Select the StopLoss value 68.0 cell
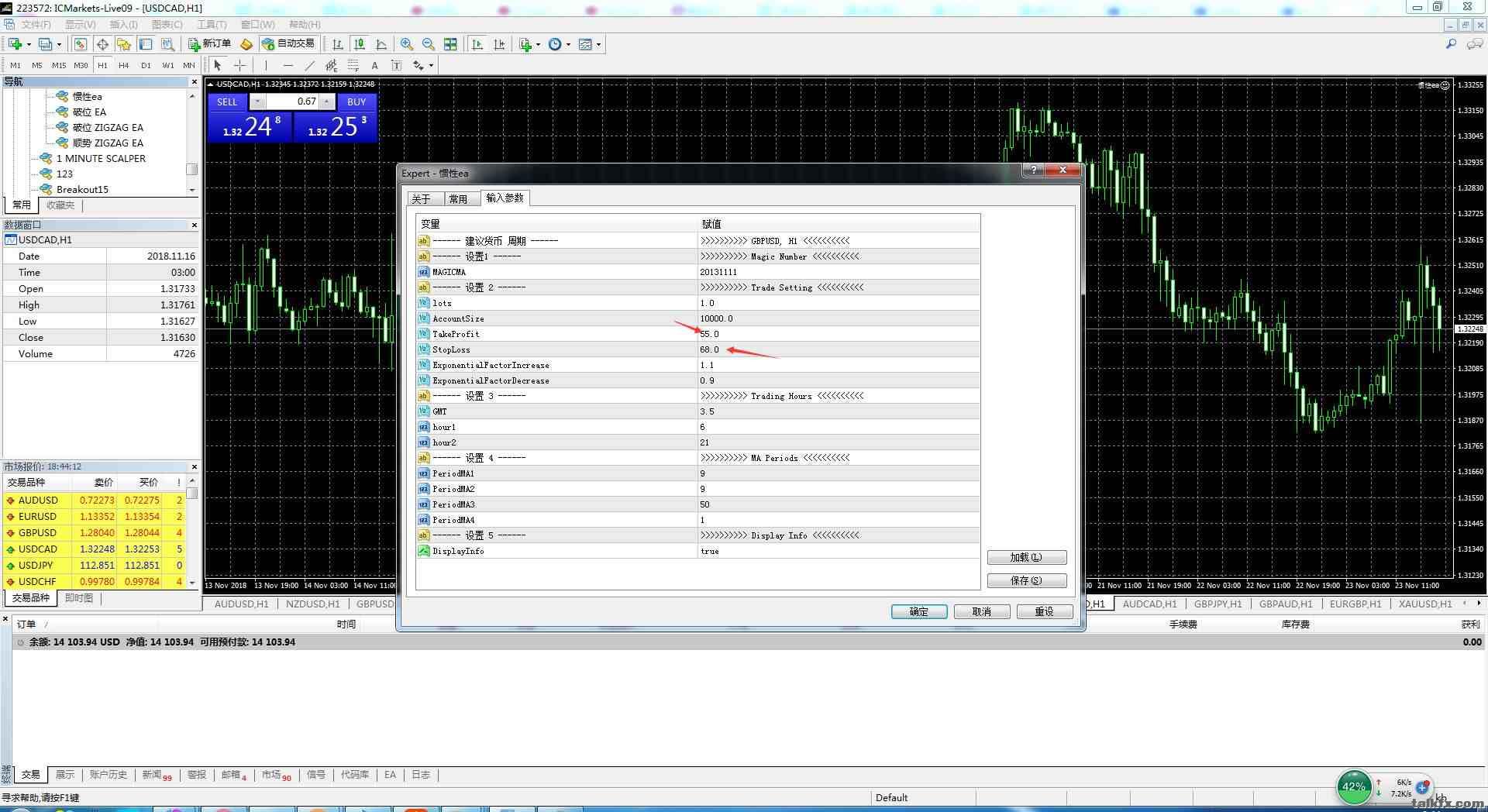 coord(839,349)
